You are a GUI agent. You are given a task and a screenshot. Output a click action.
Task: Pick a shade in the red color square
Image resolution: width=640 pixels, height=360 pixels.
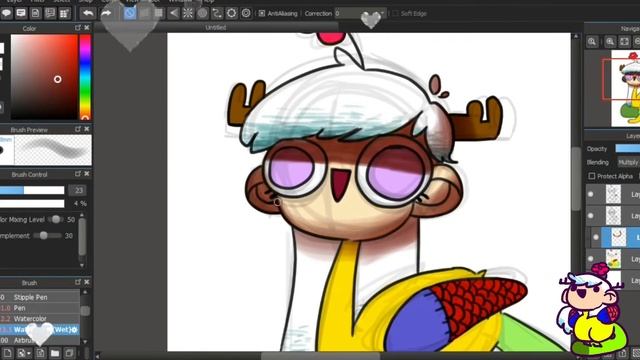(44, 77)
